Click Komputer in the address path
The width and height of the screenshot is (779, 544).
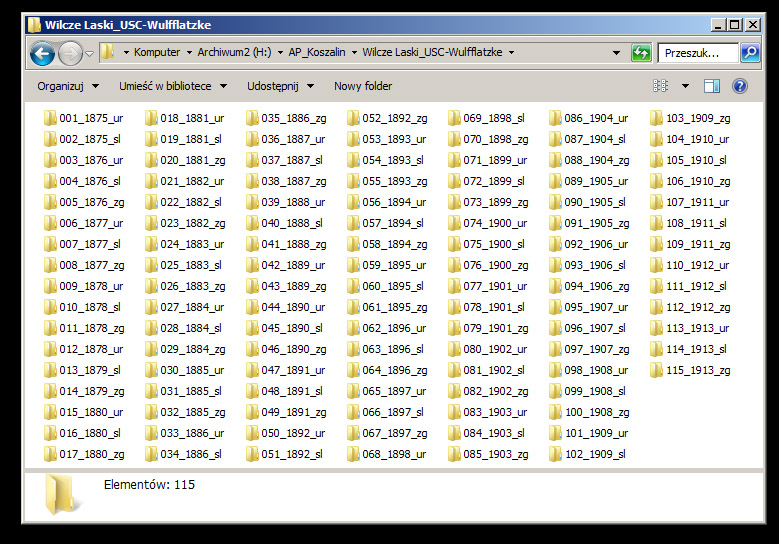click(x=157, y=52)
